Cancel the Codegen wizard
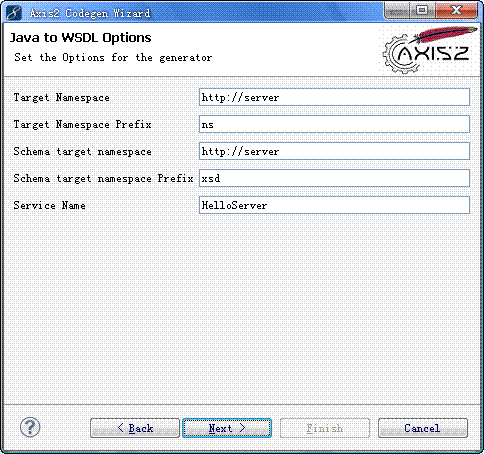This screenshot has height=454, width=484. pos(423,428)
